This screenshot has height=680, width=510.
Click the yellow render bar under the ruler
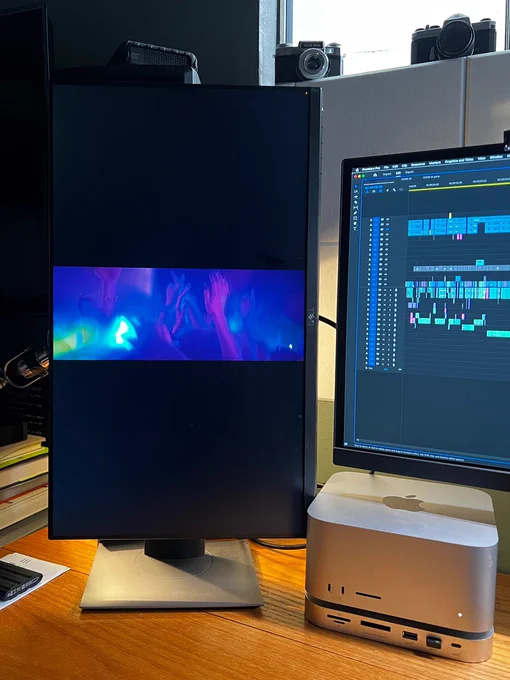click(459, 186)
